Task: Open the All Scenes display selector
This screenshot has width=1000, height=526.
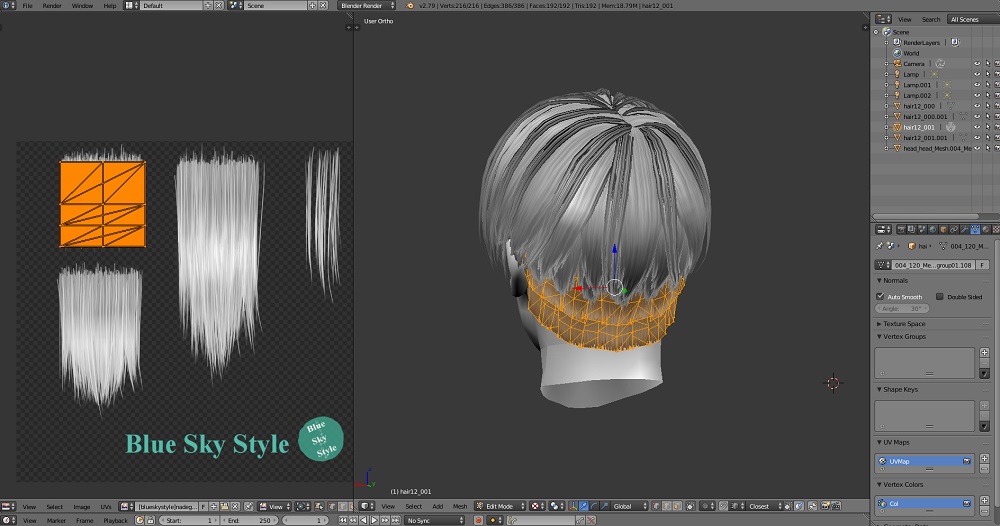Action: point(973,19)
